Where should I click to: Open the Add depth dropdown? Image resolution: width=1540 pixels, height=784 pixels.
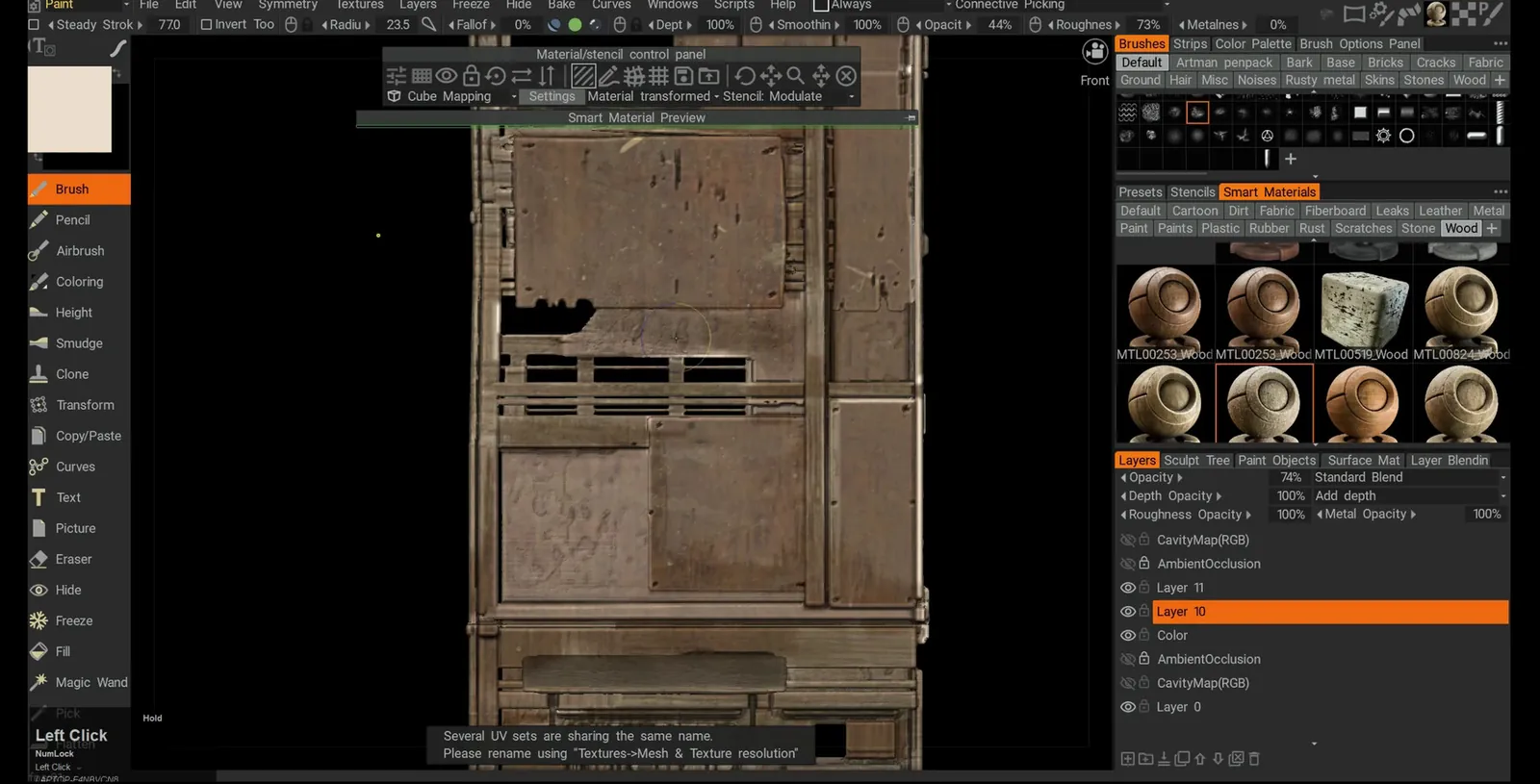point(1410,496)
